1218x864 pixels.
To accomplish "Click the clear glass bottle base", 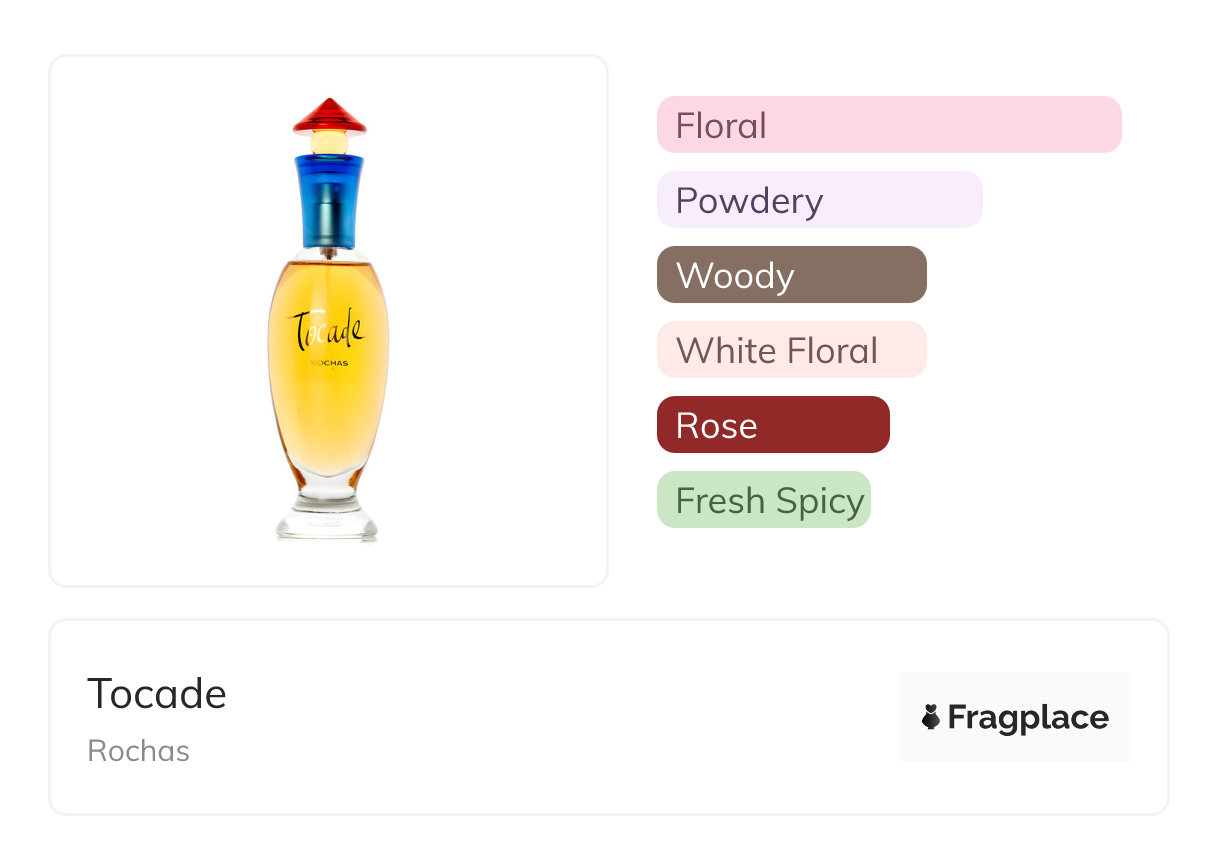I will pos(327,518).
